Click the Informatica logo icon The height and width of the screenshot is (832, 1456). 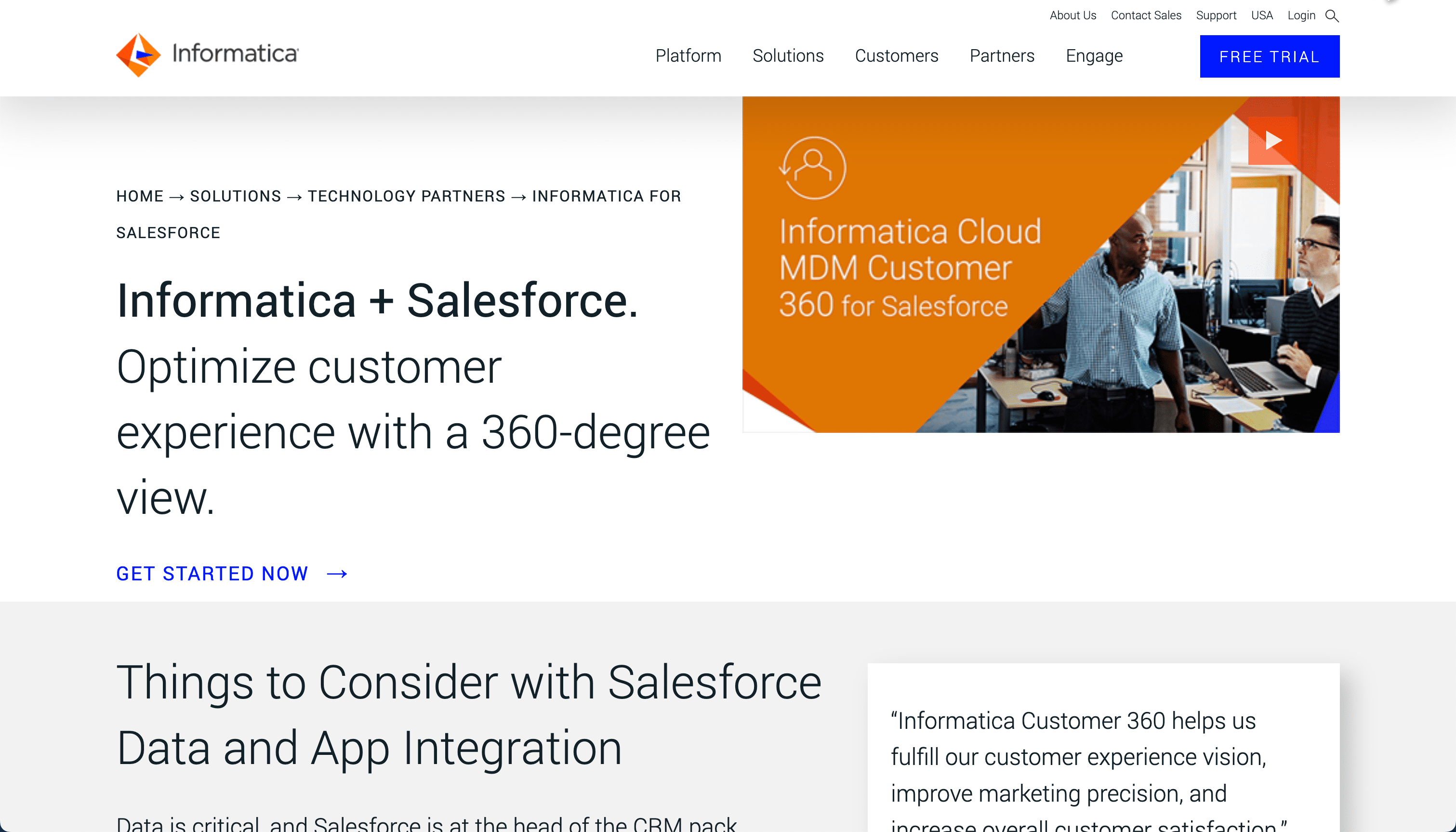coord(143,56)
